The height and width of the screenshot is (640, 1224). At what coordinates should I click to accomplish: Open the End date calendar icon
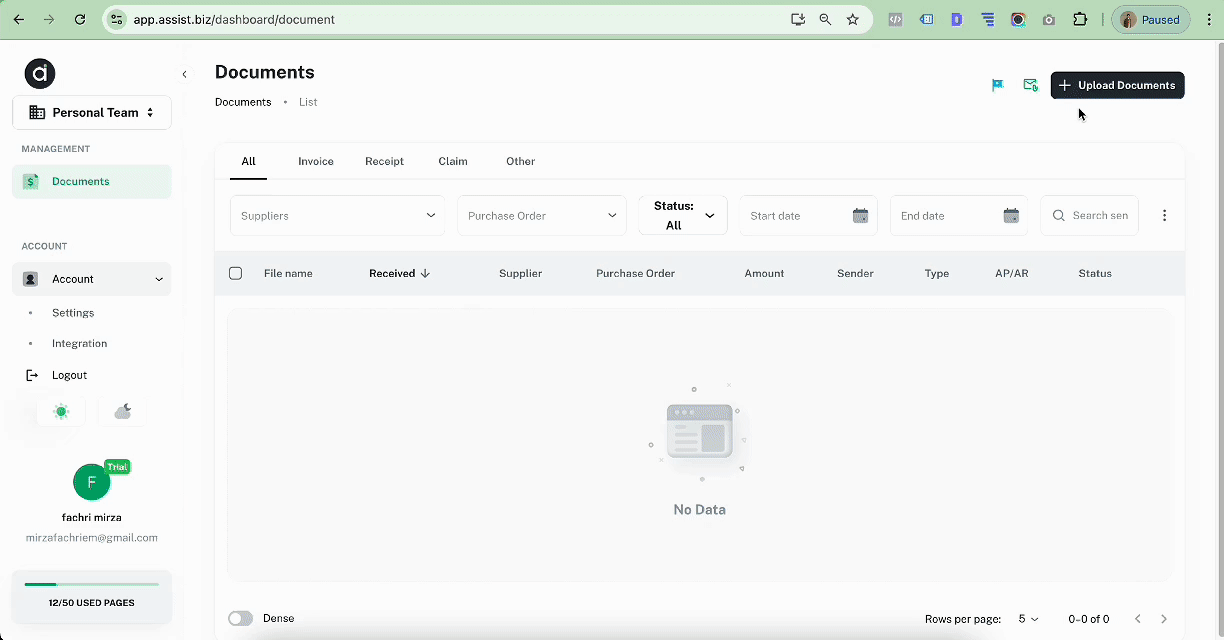pos(1011,216)
